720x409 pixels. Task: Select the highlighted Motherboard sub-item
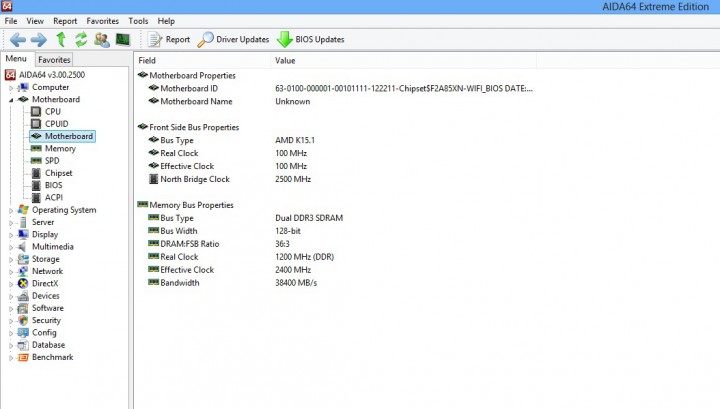coord(62,136)
